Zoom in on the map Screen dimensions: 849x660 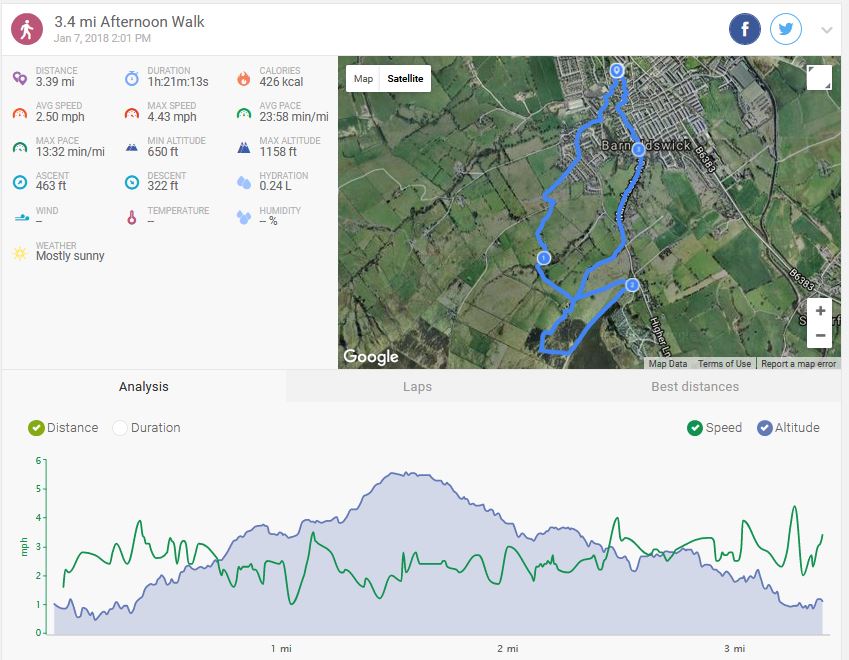pyautogui.click(x=819, y=311)
